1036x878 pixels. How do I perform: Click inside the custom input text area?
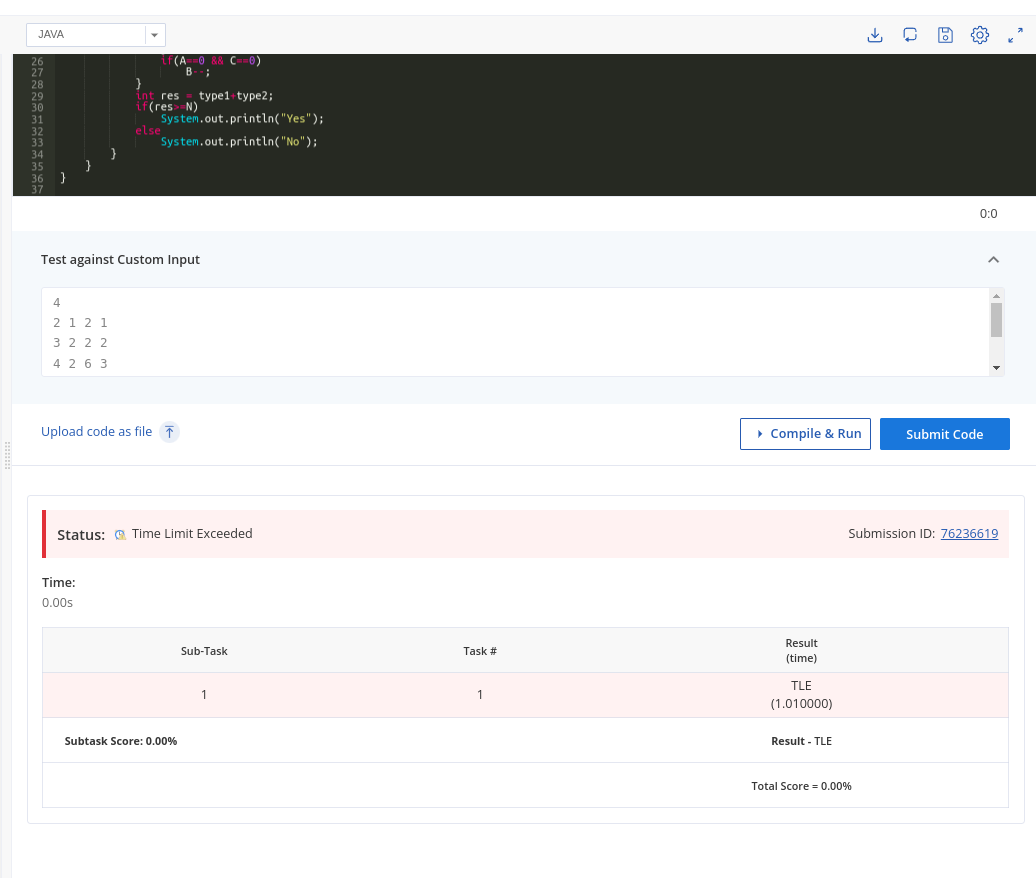pos(515,332)
